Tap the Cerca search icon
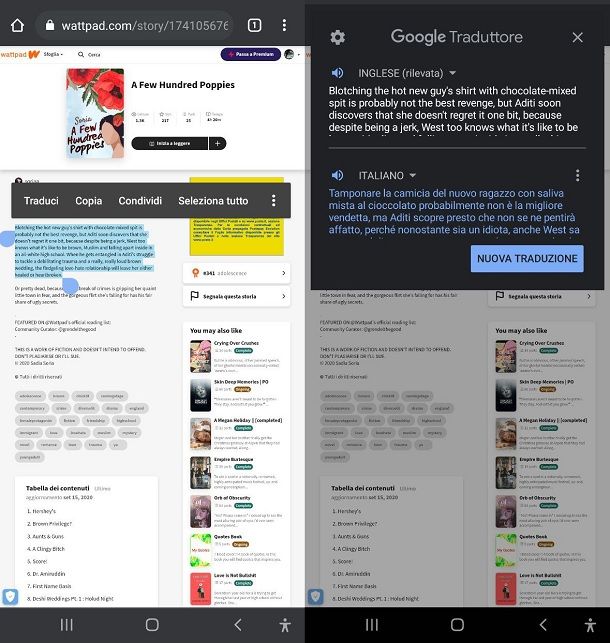The height and width of the screenshot is (643, 610). (x=81, y=55)
